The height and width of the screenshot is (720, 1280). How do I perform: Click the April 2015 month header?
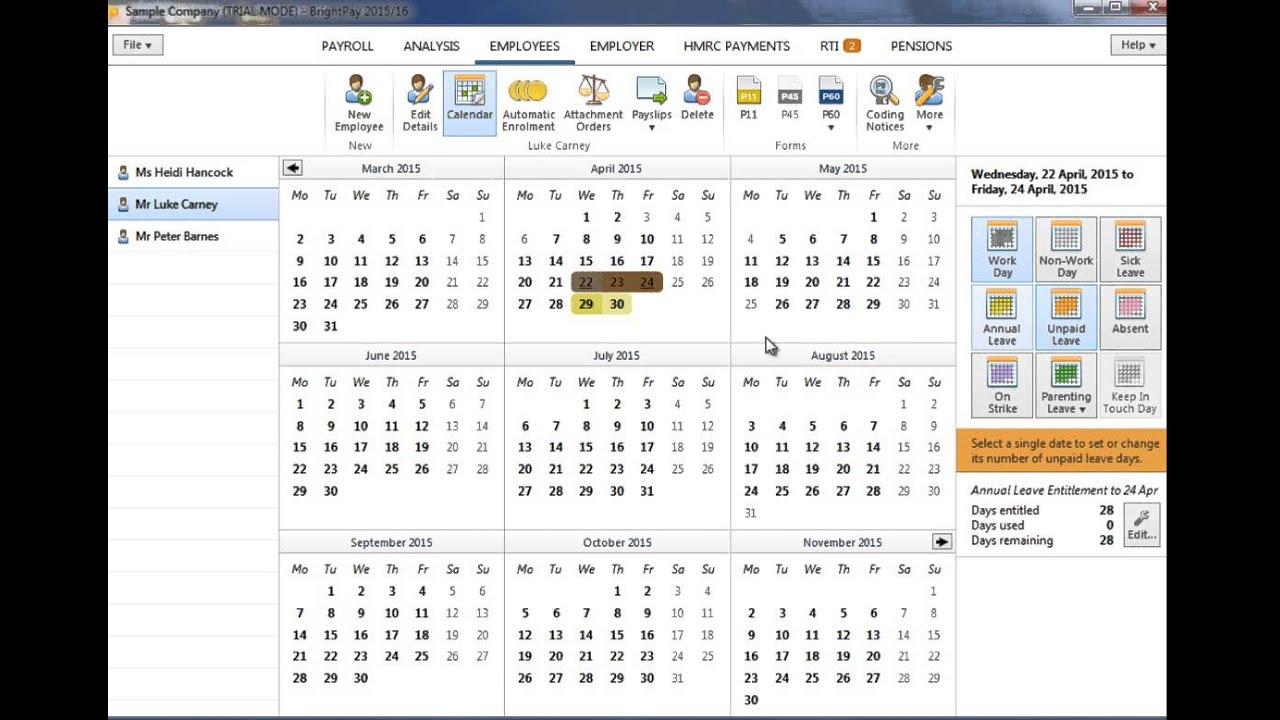[616, 168]
